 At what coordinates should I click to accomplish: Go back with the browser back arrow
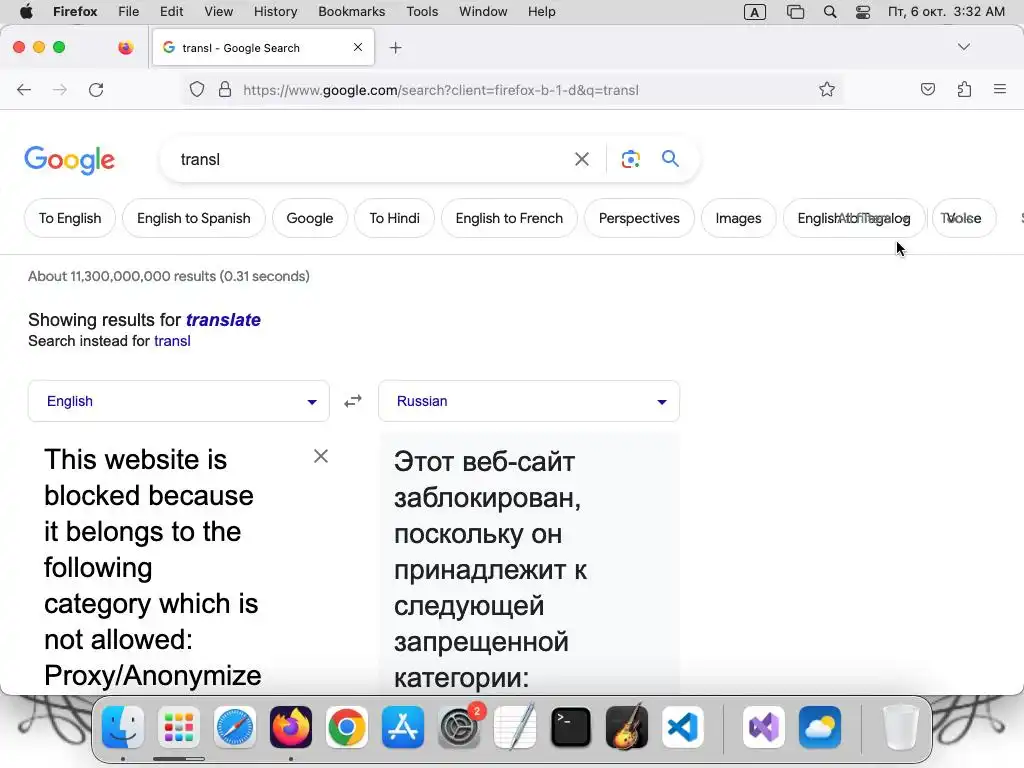24,89
